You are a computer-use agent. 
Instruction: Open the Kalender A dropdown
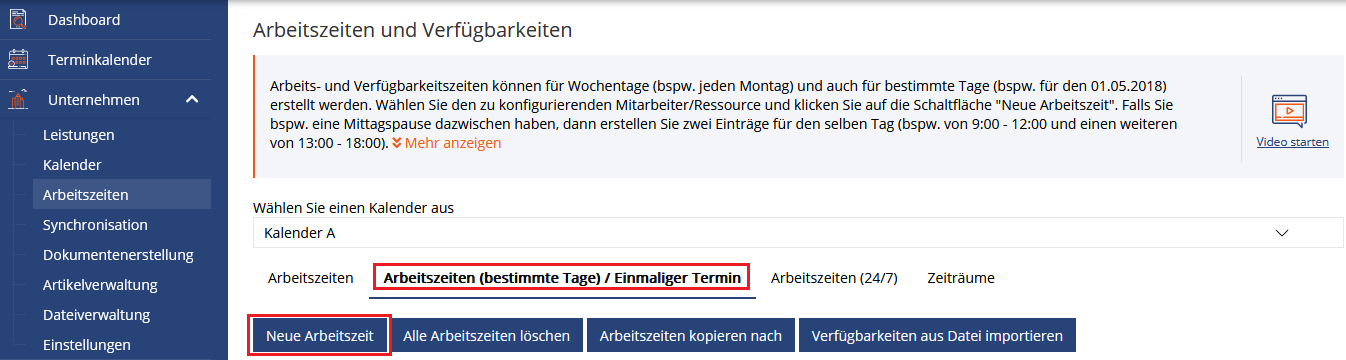pyautogui.click(x=798, y=233)
